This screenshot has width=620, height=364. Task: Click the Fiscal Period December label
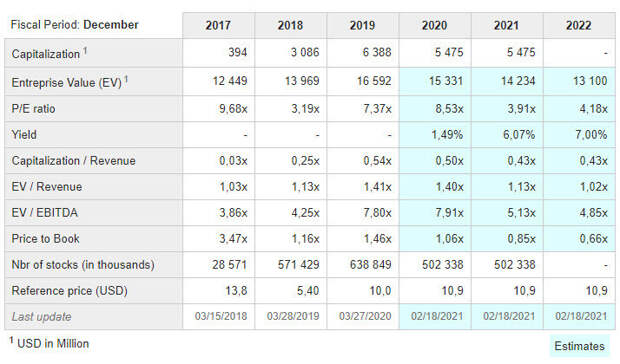[x=74, y=25]
